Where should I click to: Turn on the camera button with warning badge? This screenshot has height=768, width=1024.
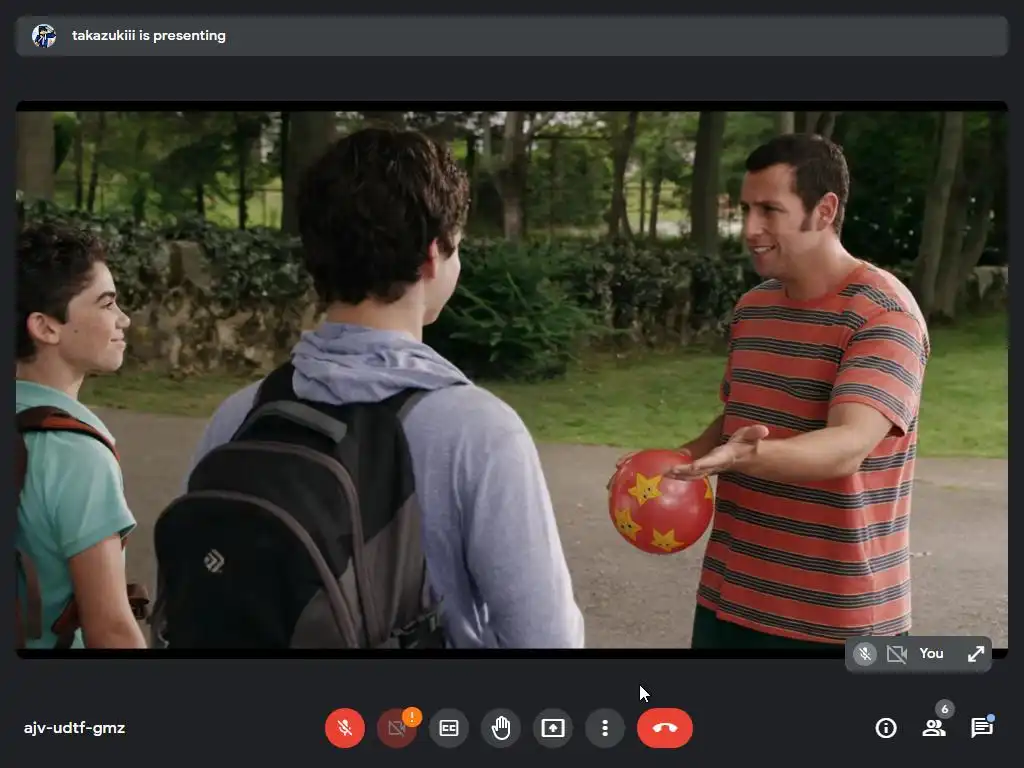tap(396, 728)
